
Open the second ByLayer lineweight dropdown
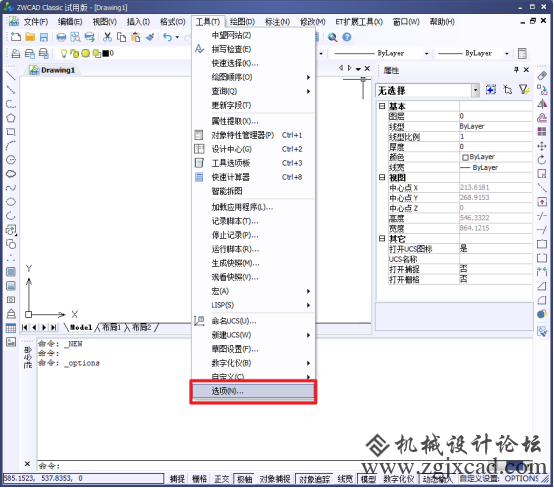click(x=507, y=53)
